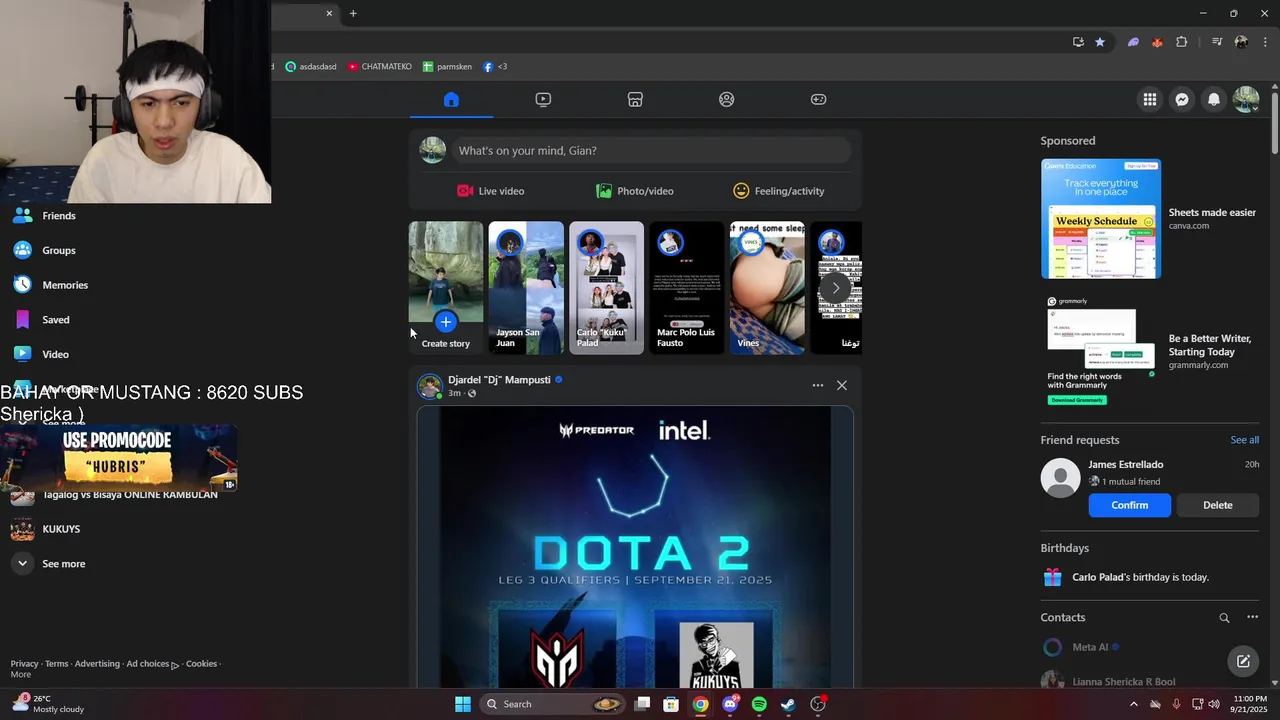Bookmark page with star icon
Screen dimensions: 1280x720
pyautogui.click(x=1100, y=42)
